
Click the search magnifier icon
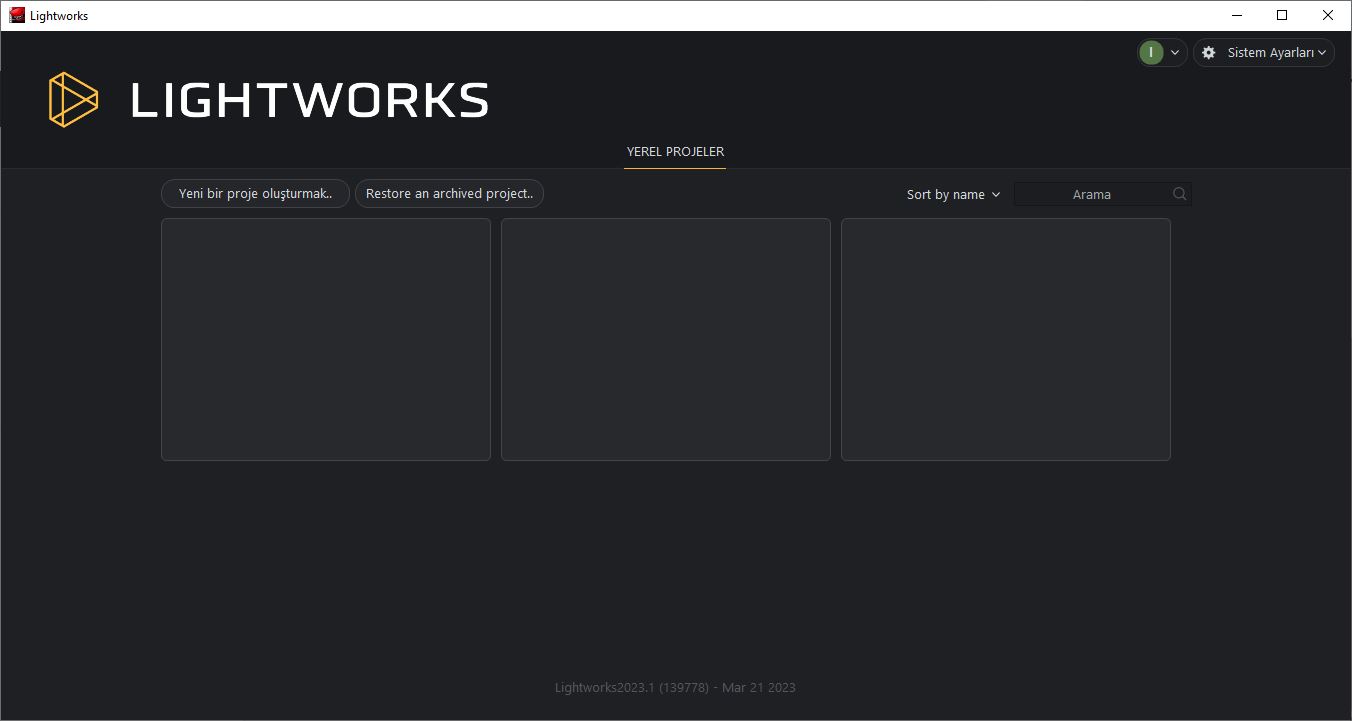[x=1180, y=194]
